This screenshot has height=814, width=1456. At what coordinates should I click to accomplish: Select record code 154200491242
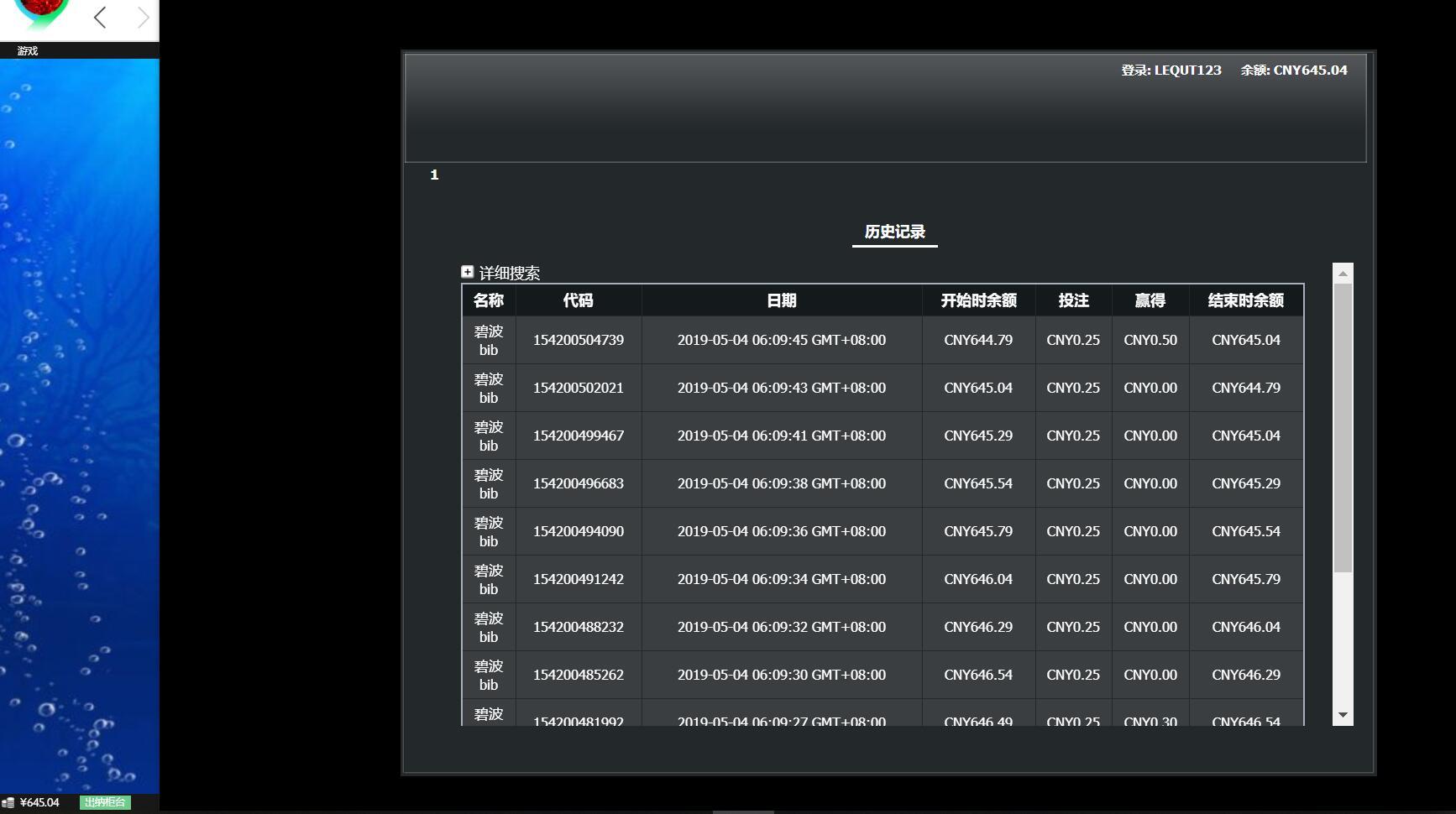click(579, 579)
